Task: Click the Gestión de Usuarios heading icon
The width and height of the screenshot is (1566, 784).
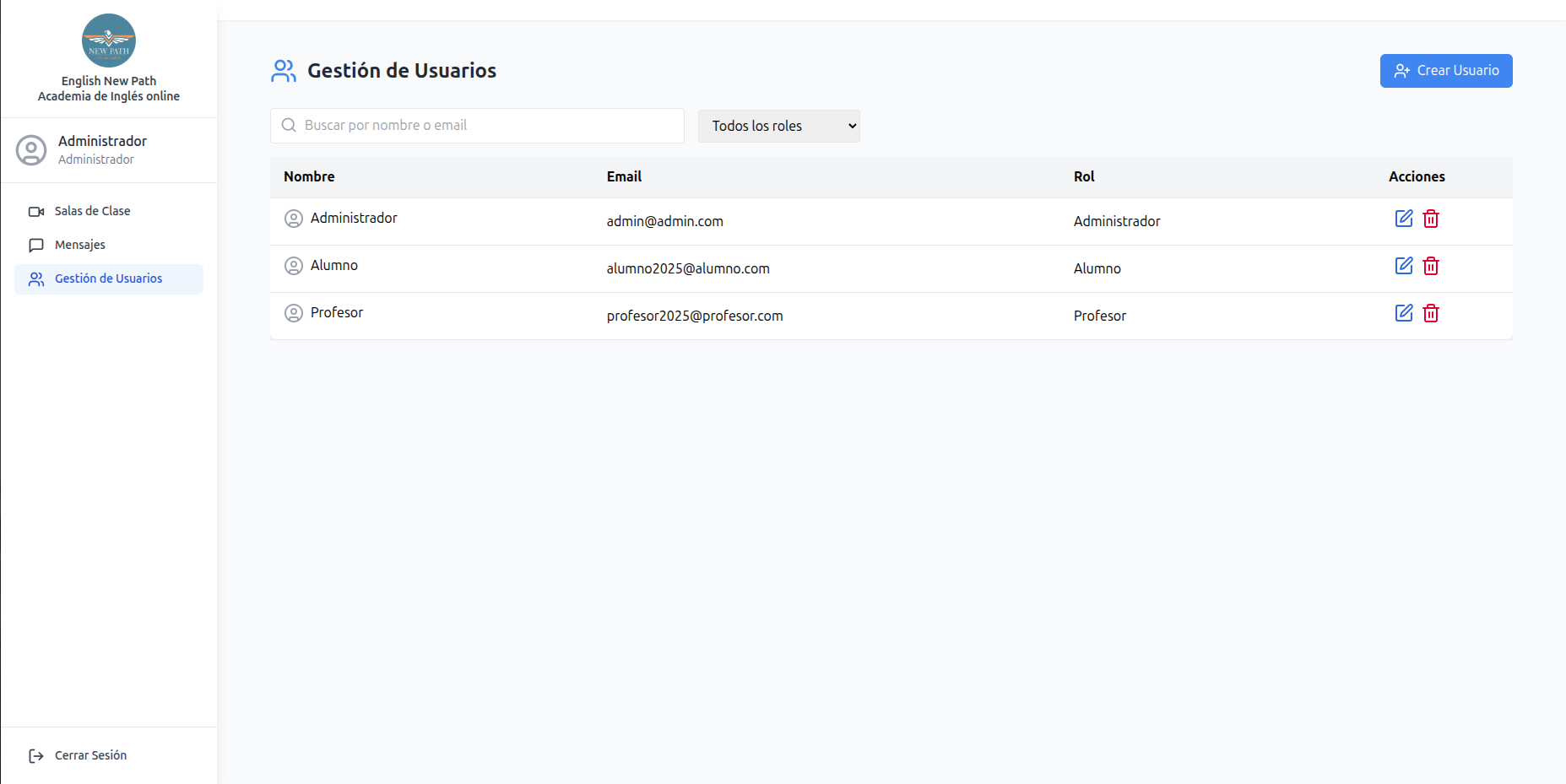Action: (x=284, y=71)
